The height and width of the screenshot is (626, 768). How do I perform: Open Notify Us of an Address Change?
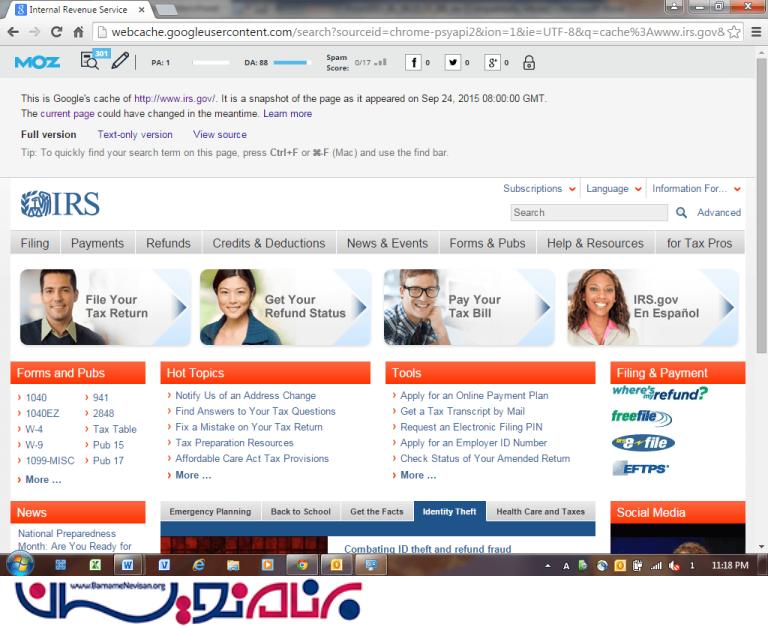click(245, 395)
